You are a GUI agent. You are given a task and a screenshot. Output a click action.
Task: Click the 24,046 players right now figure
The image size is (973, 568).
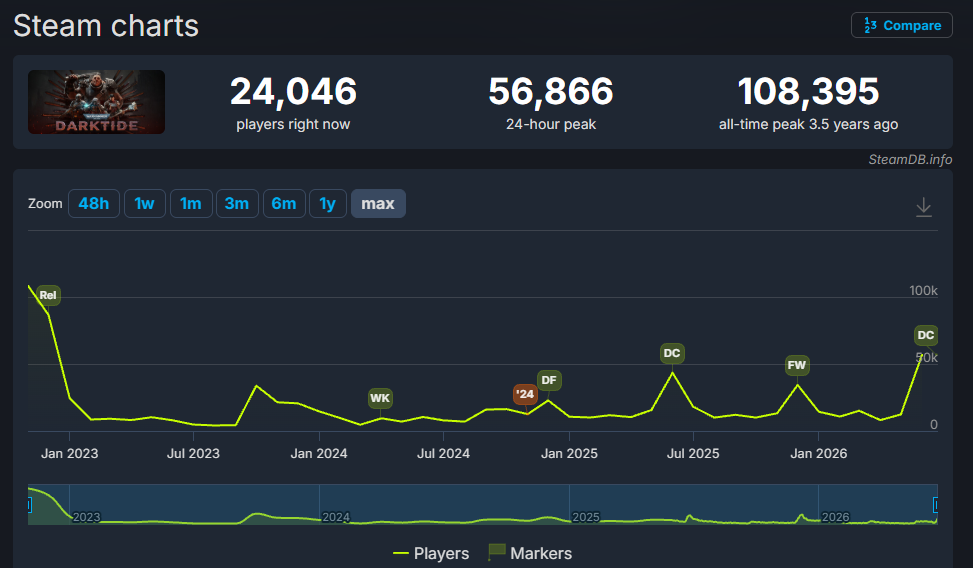point(294,91)
